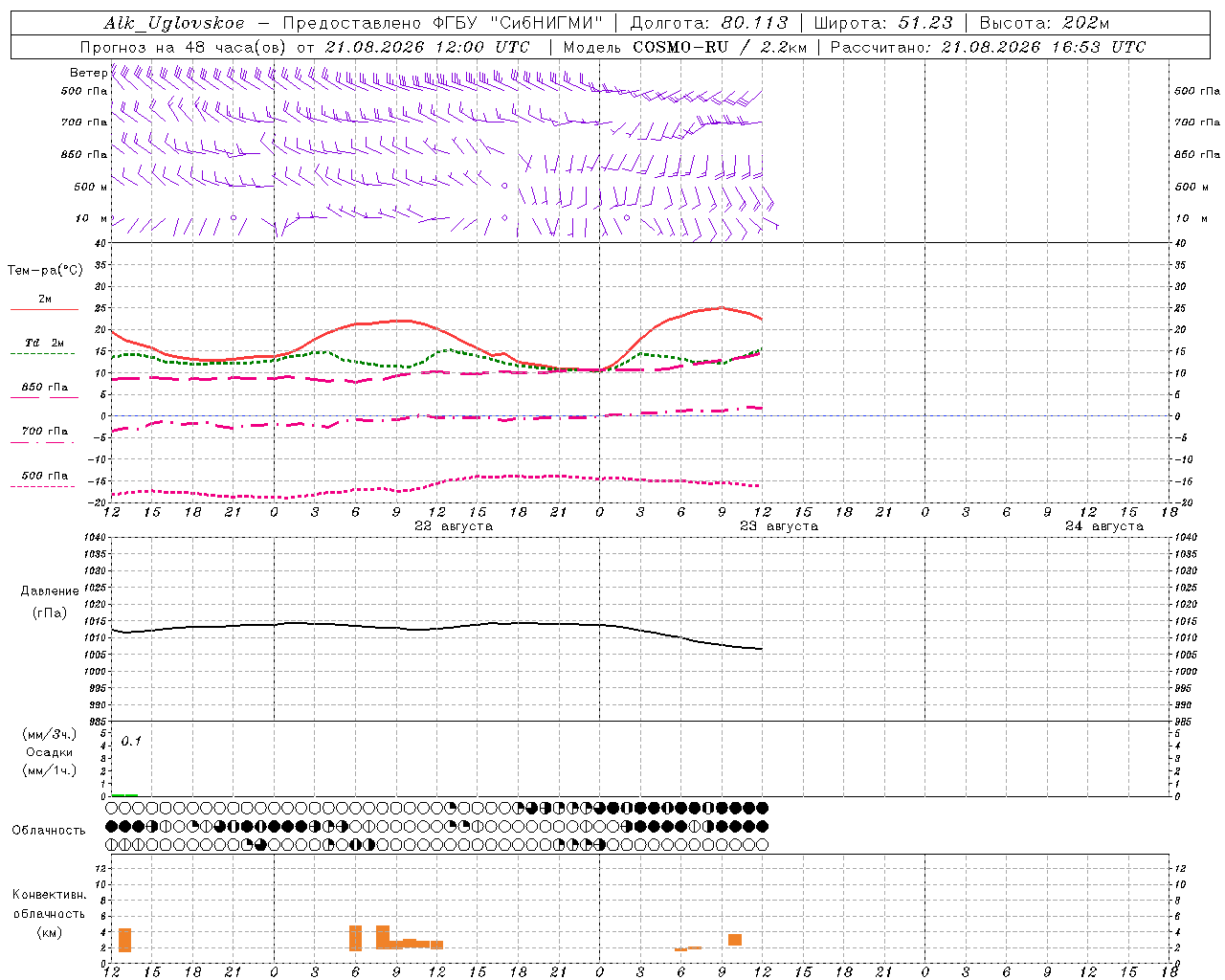The image size is (1225, 980).
Task: Click the Облачность row label
Action: tap(49, 831)
